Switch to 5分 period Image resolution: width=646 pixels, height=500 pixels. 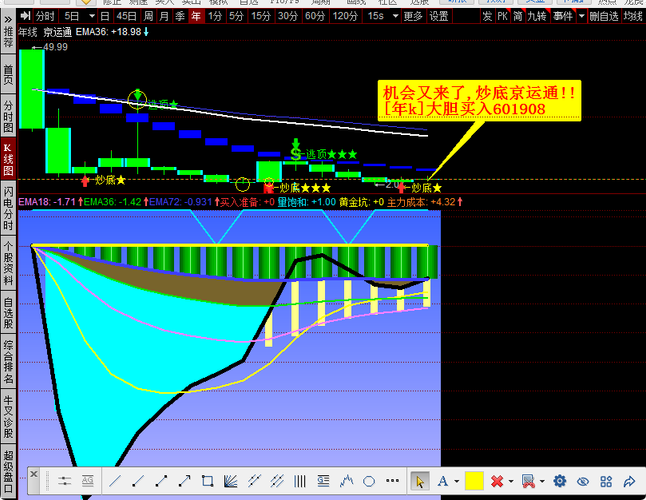(x=236, y=16)
